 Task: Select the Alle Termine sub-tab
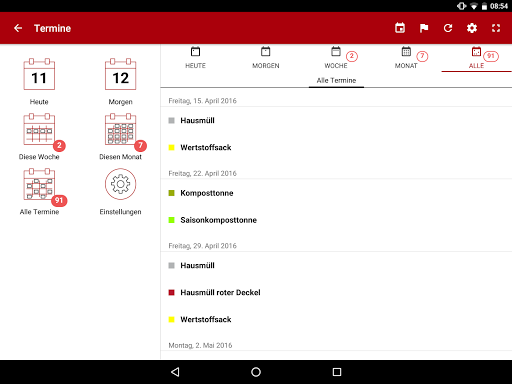(x=336, y=80)
